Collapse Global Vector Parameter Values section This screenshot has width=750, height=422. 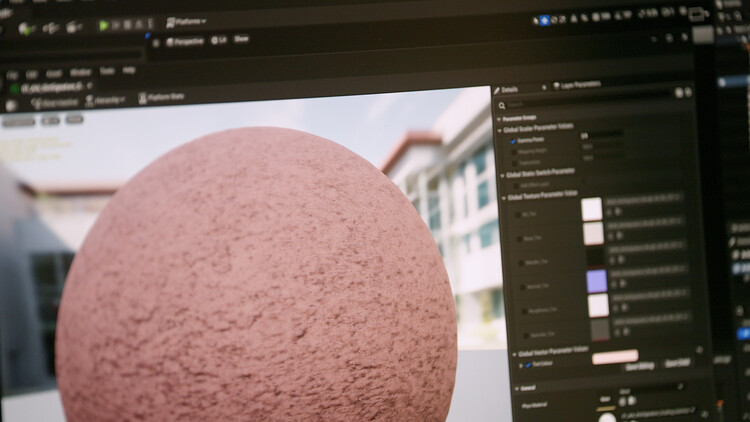[x=515, y=355]
